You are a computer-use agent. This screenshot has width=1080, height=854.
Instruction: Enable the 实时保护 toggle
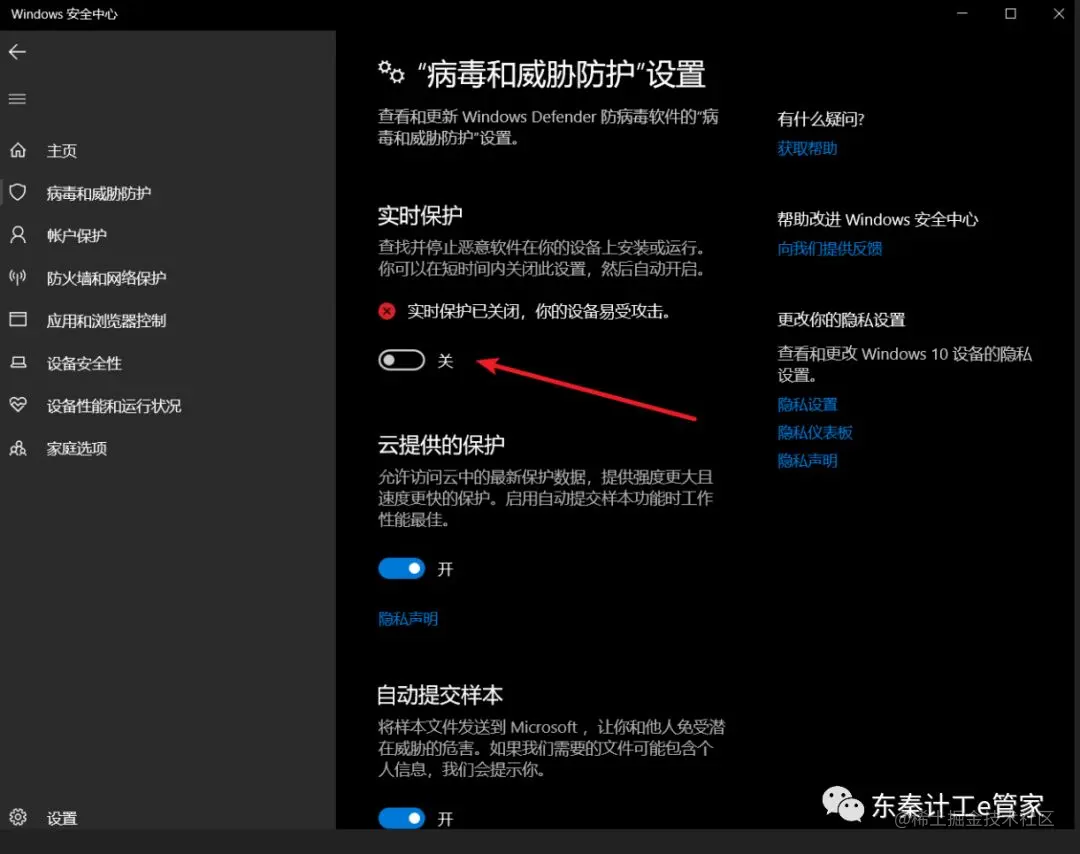pos(401,359)
